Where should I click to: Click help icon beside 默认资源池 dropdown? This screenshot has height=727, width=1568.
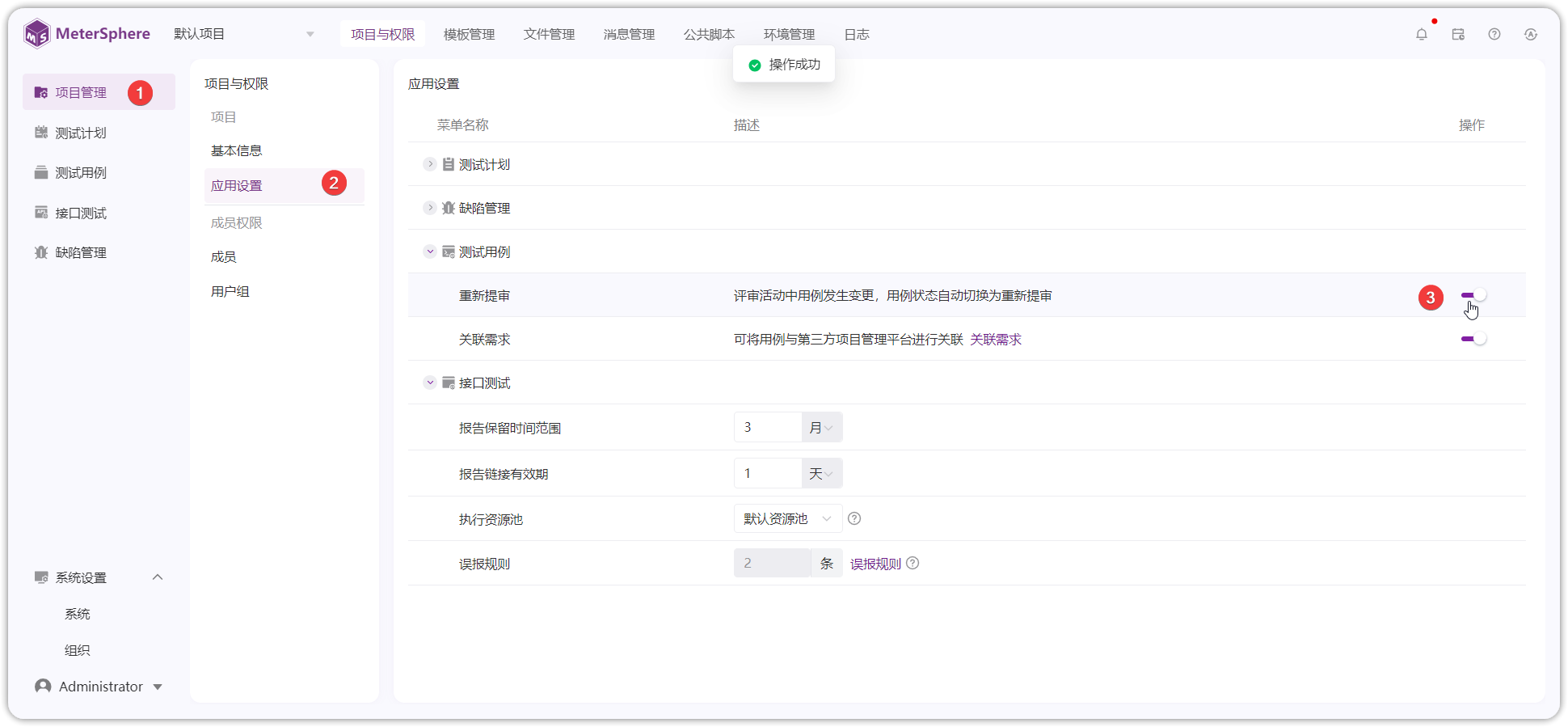pyautogui.click(x=854, y=518)
